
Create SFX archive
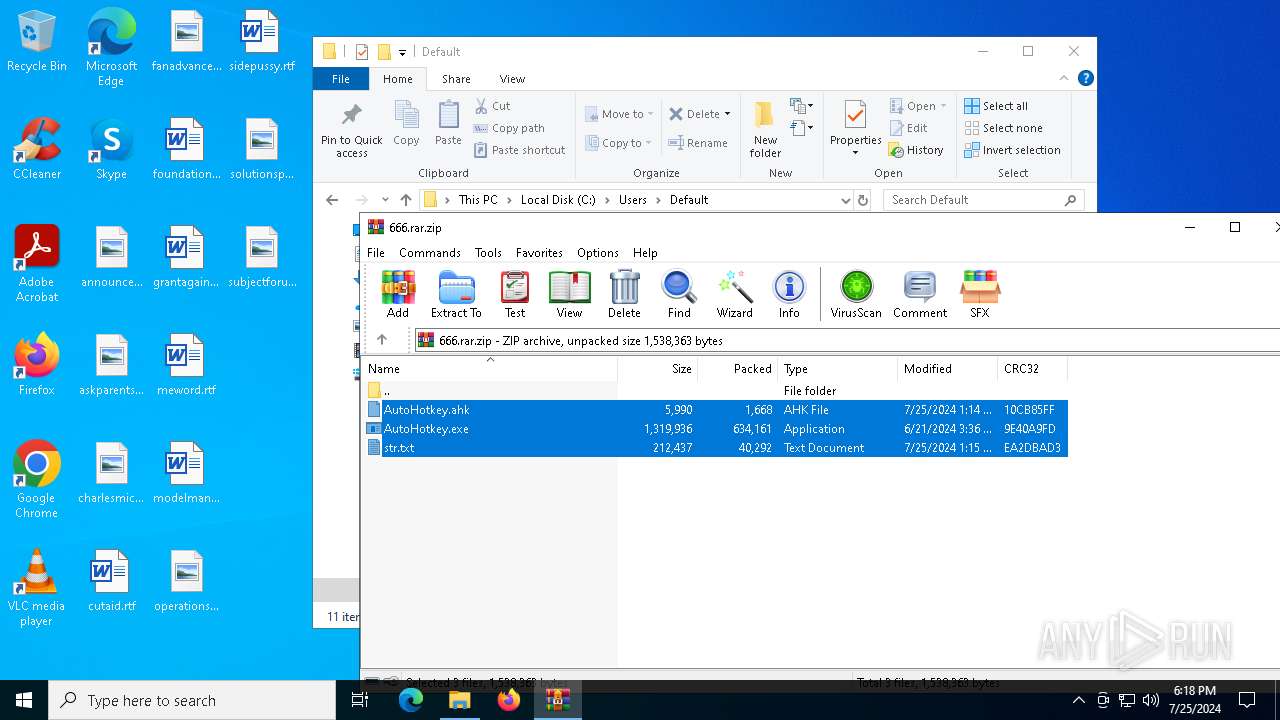[x=980, y=294]
